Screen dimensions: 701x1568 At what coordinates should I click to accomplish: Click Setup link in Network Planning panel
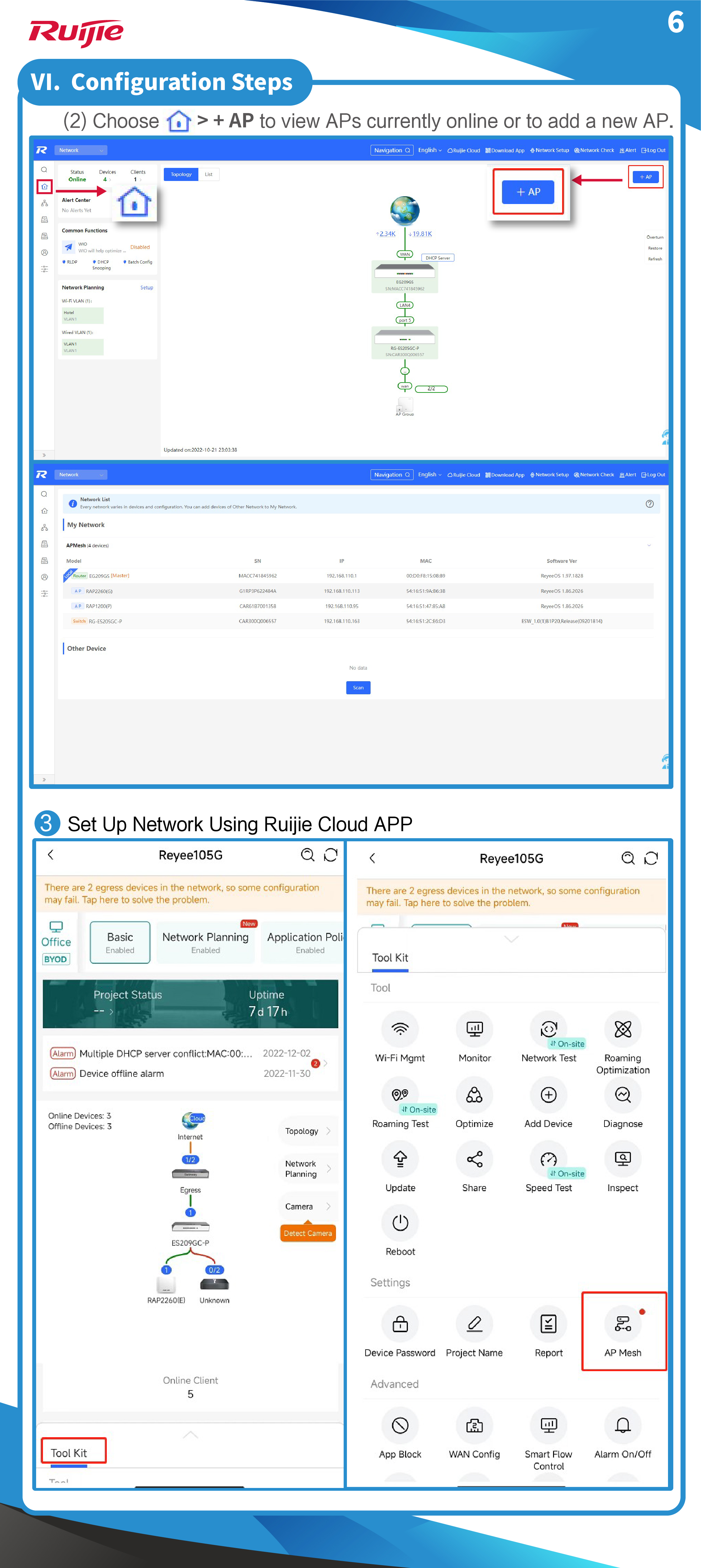(147, 288)
